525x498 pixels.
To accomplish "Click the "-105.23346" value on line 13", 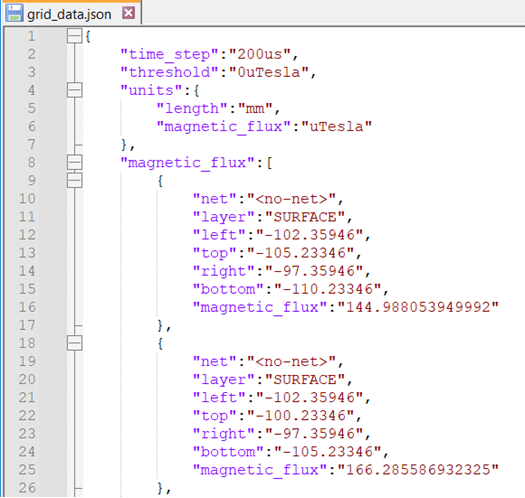I will 300,253.
